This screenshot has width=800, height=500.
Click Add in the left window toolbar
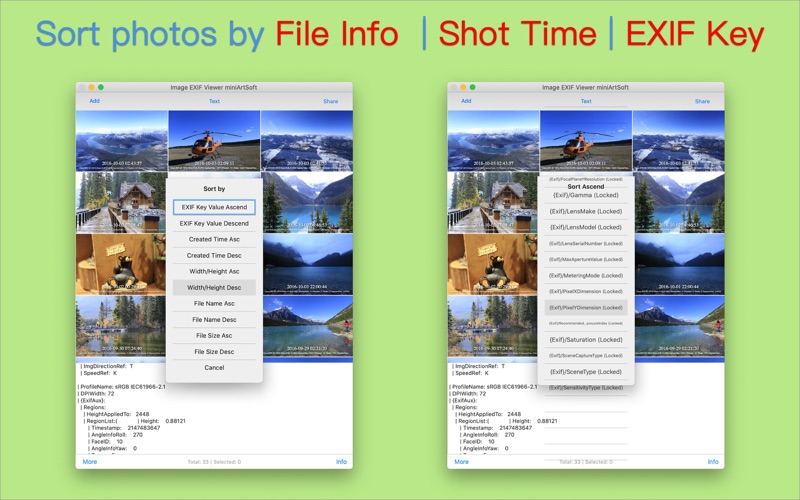tap(94, 101)
